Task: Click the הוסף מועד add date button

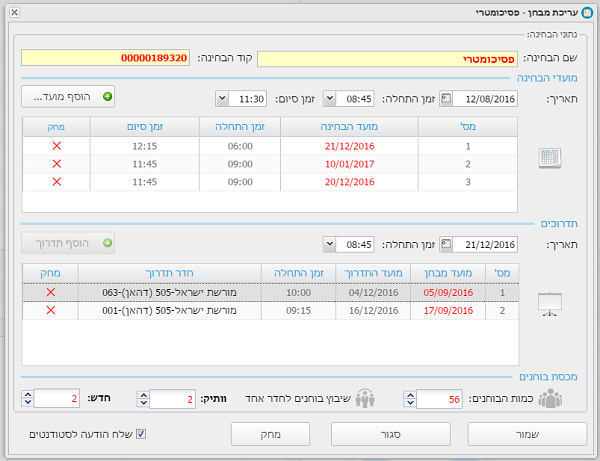Action: click(68, 96)
